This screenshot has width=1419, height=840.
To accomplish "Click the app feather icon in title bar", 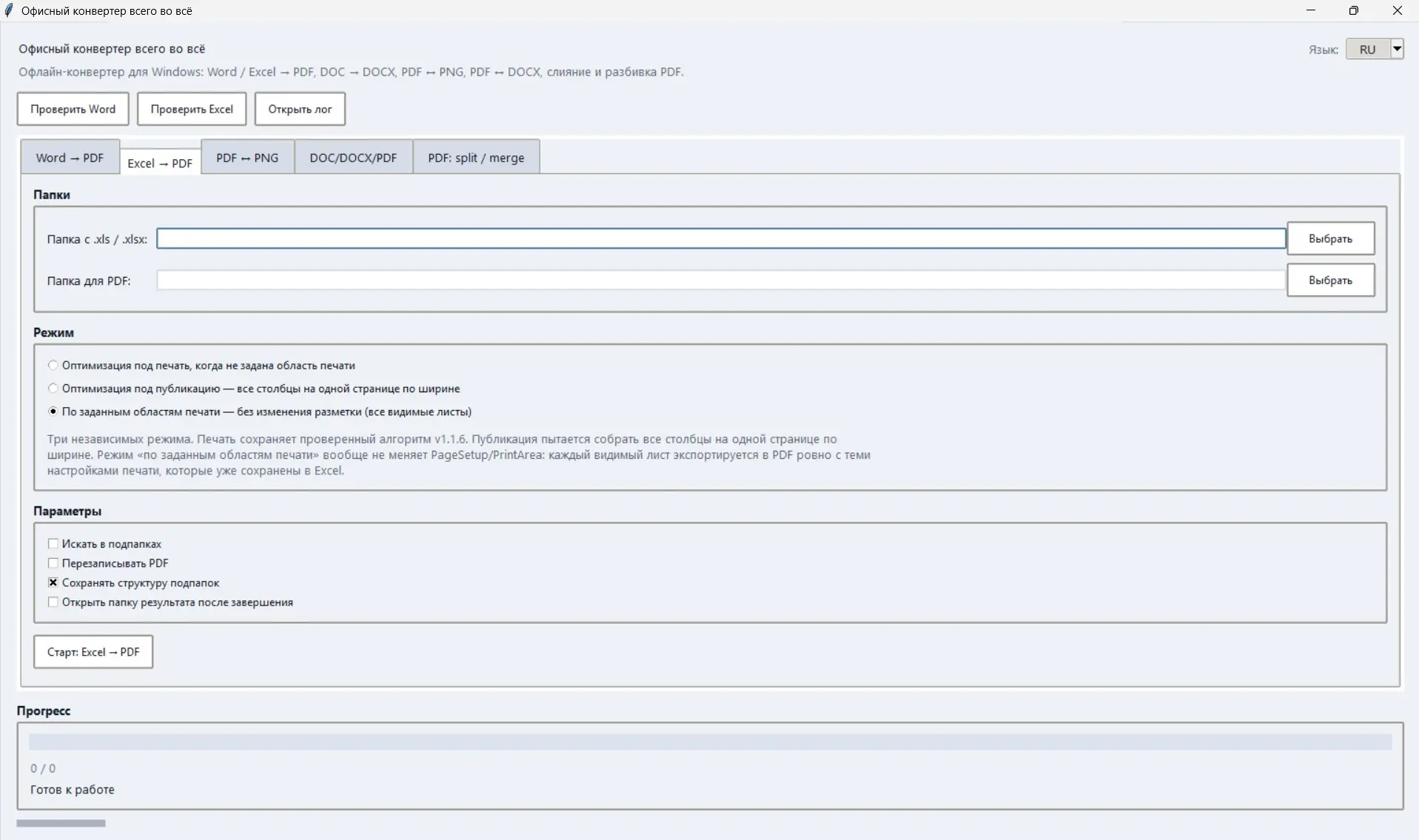I will click(x=9, y=10).
